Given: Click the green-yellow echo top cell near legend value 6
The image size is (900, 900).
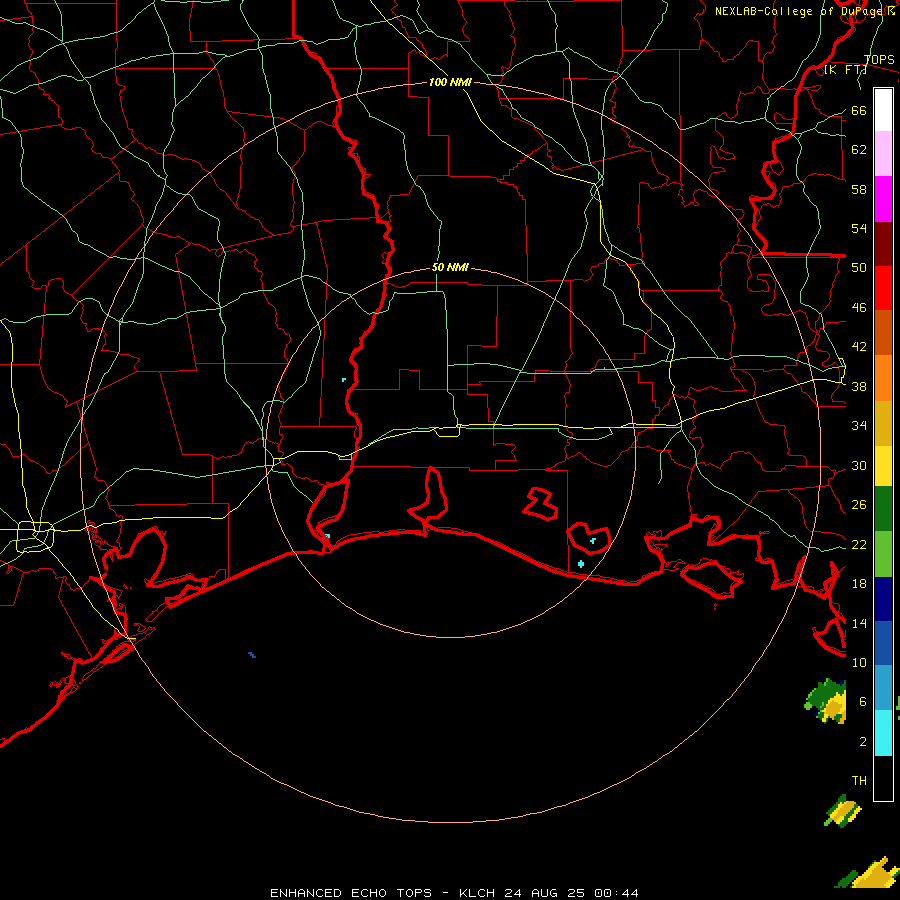Looking at the screenshot, I should tap(827, 701).
